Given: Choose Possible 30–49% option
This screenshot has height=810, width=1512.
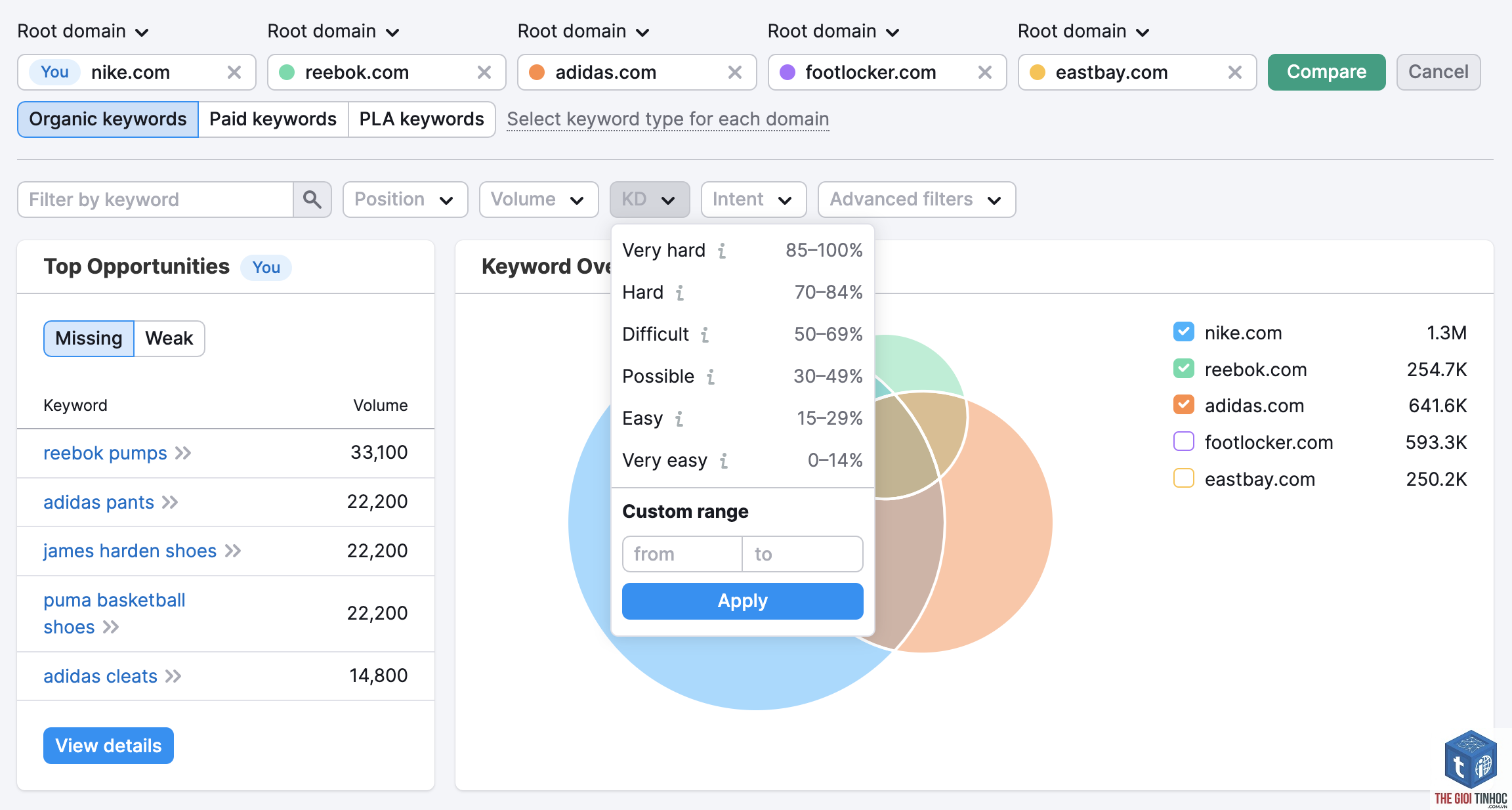Looking at the screenshot, I should 742,377.
